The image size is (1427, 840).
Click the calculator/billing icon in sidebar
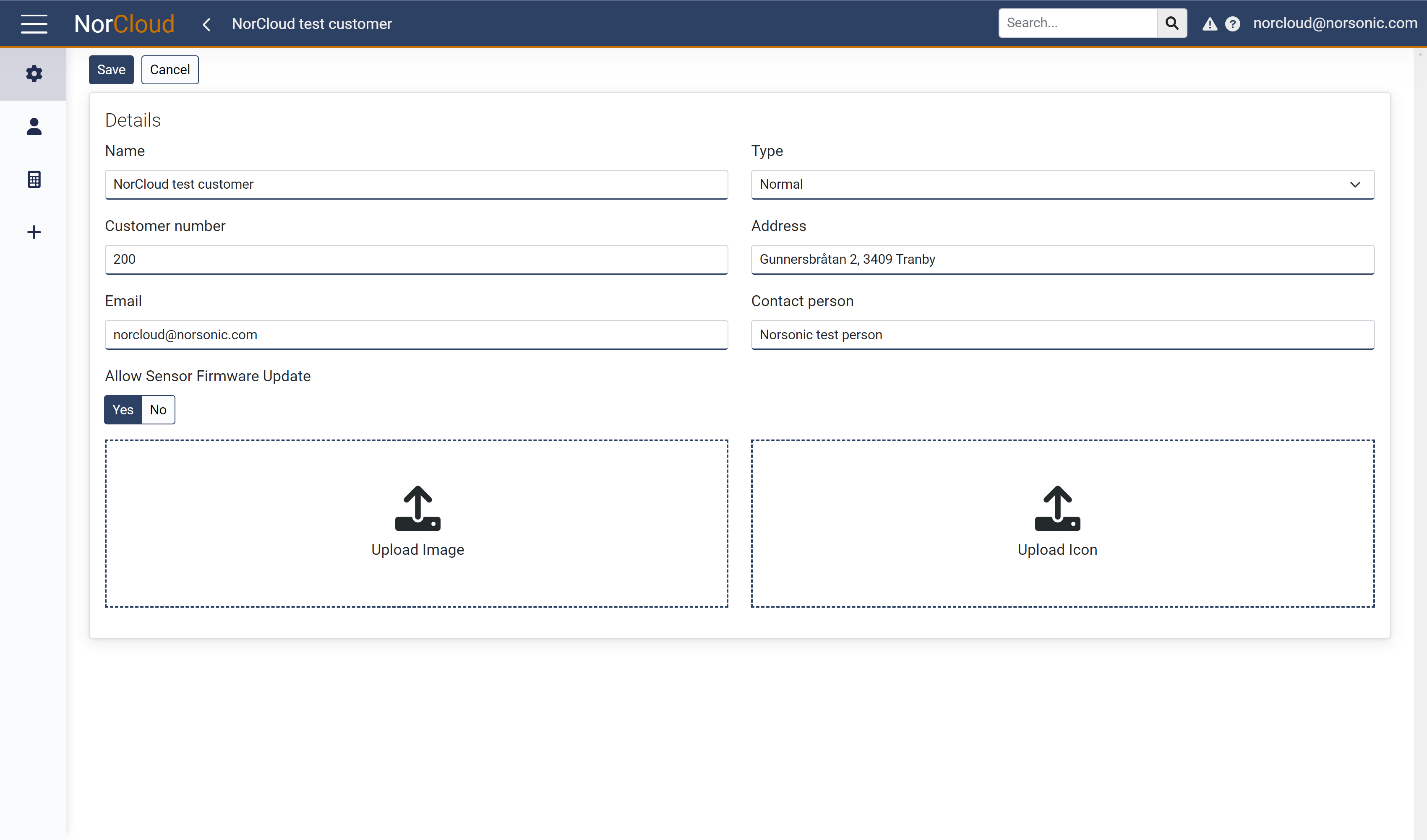[33, 179]
